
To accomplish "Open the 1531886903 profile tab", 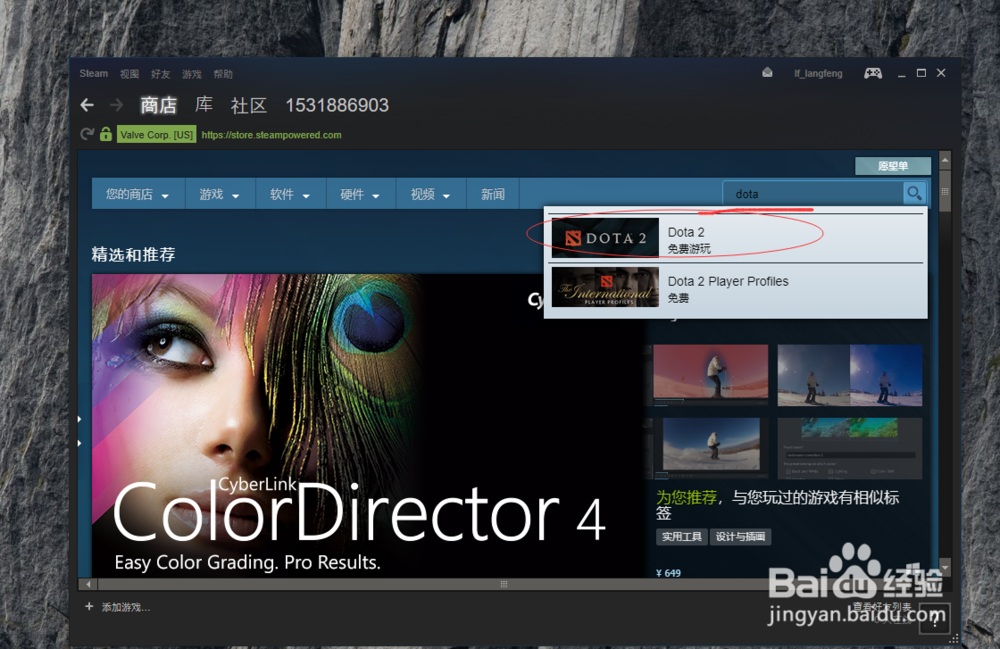I will (x=337, y=105).
